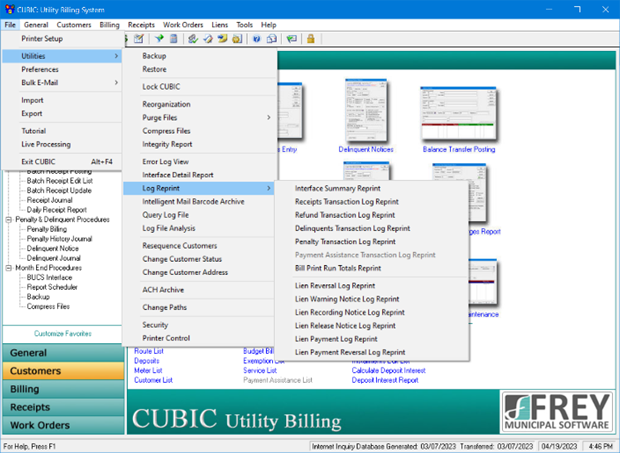This screenshot has height=453, width=620.
Task: Click the green arrow message toolbar icon
Action: coord(292,39)
